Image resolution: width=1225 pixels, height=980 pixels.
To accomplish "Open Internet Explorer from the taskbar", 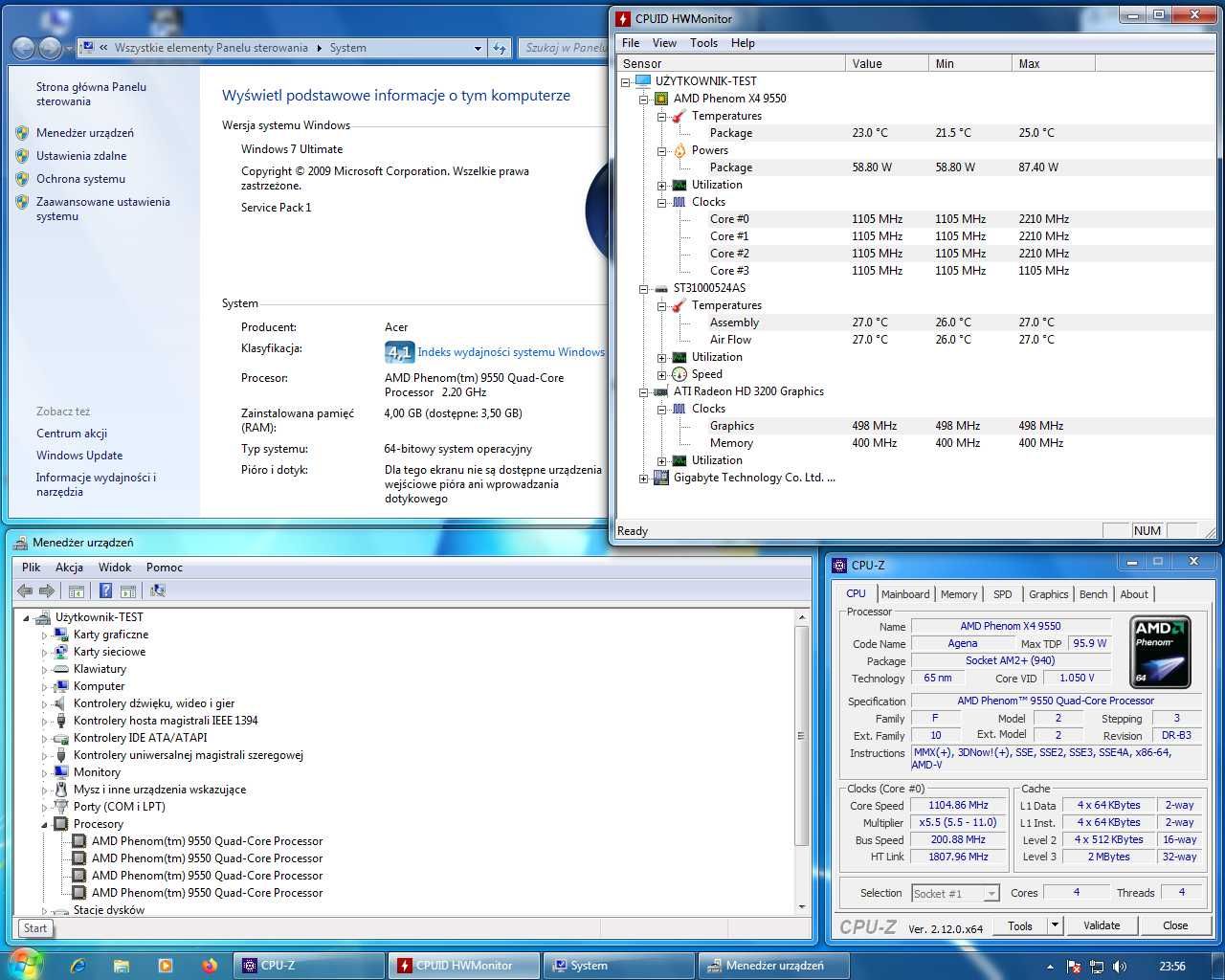I will point(78,966).
